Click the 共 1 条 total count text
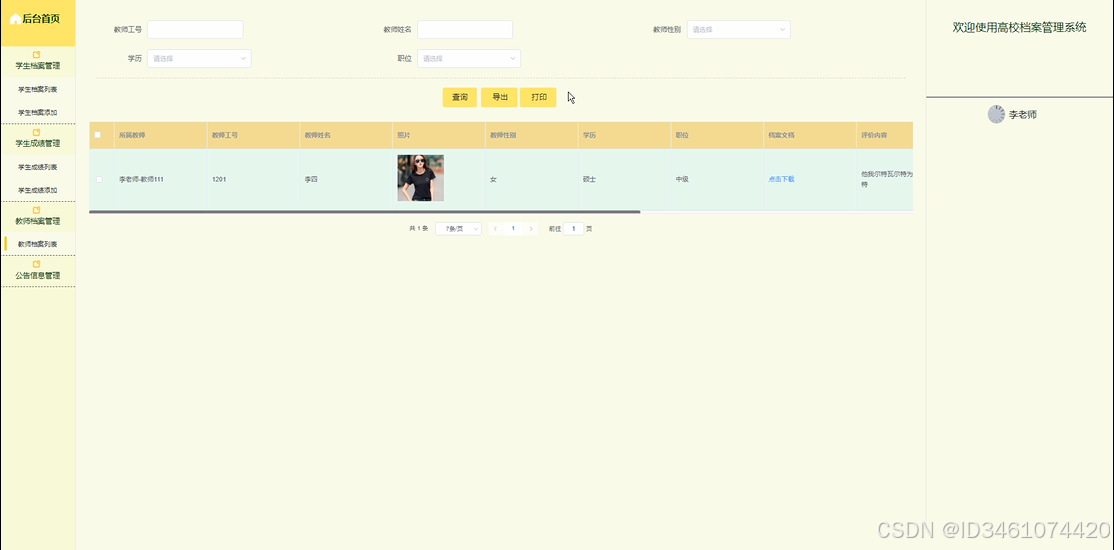The height and width of the screenshot is (550, 1114). point(418,229)
